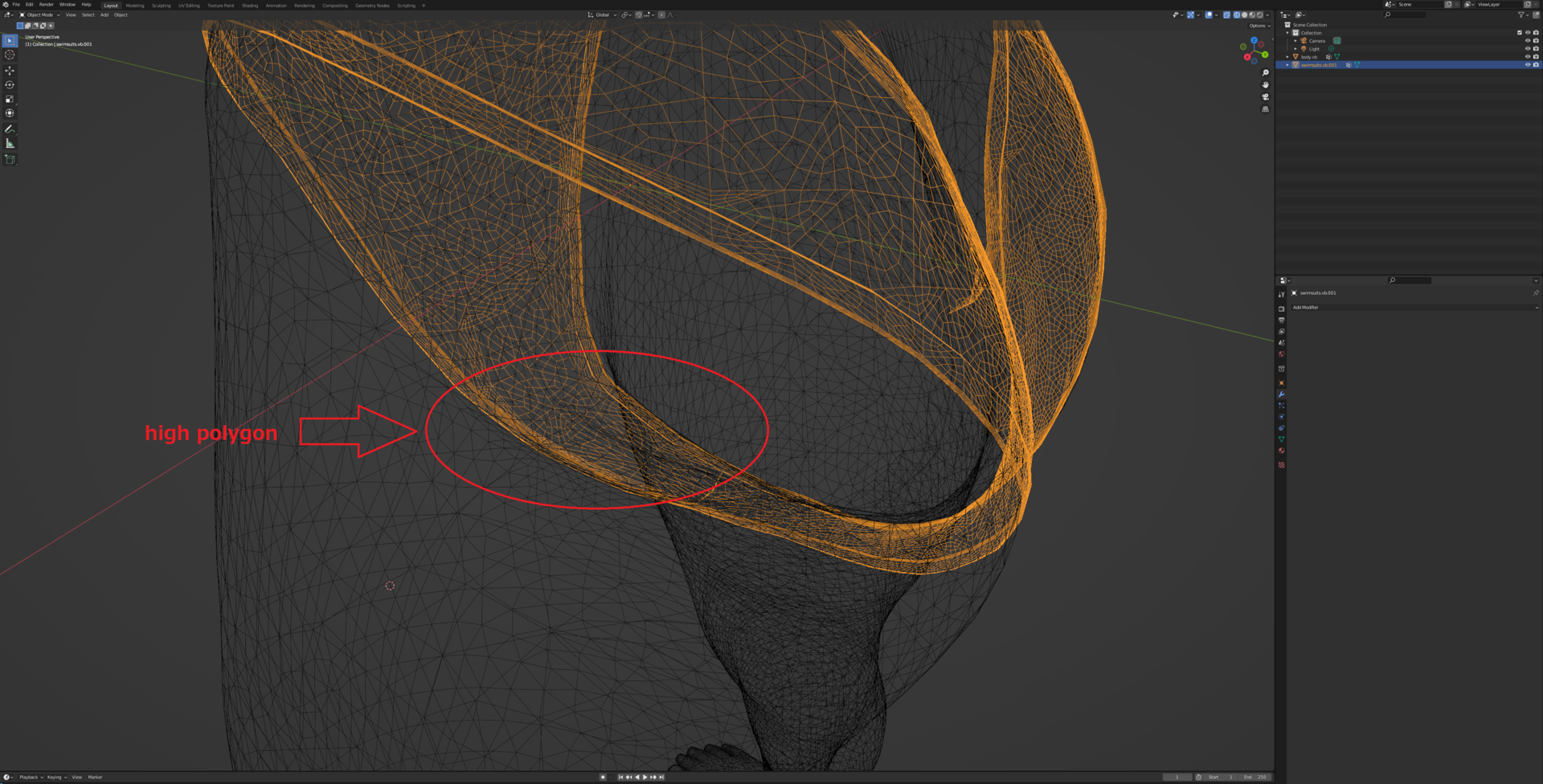This screenshot has height=784, width=1543.
Task: Expand the swimsuits.vb.001 tree item
Action: click(x=1287, y=65)
